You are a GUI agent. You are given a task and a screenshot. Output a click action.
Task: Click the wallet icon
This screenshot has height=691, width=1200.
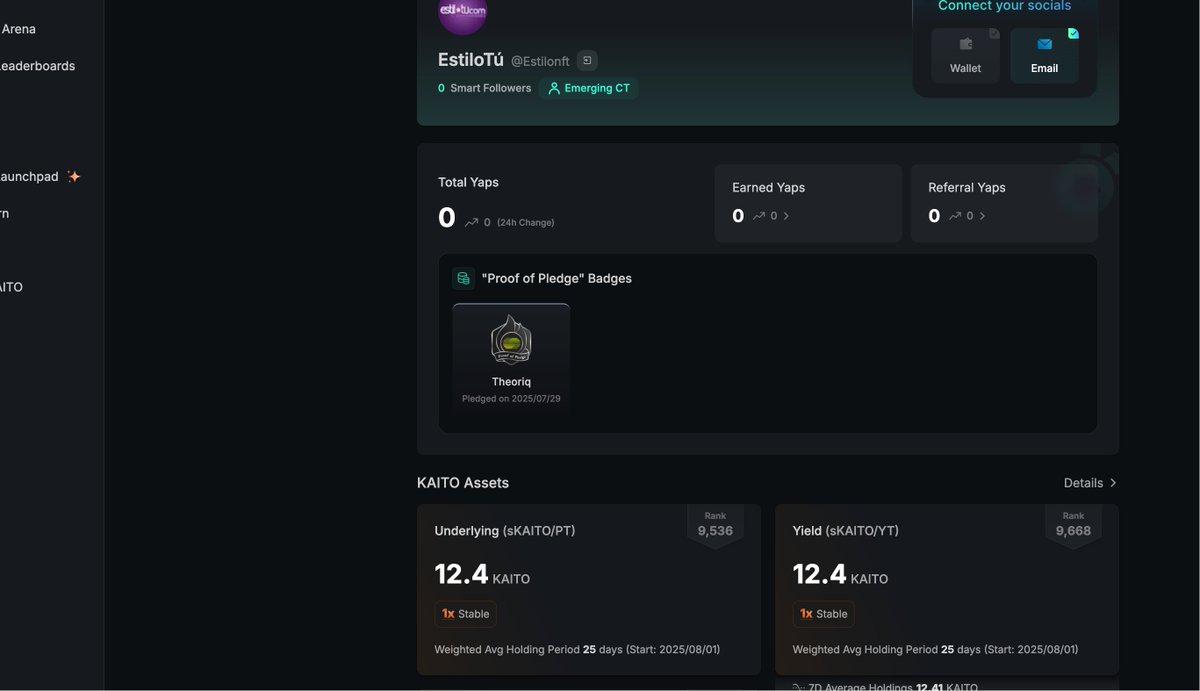click(x=966, y=44)
